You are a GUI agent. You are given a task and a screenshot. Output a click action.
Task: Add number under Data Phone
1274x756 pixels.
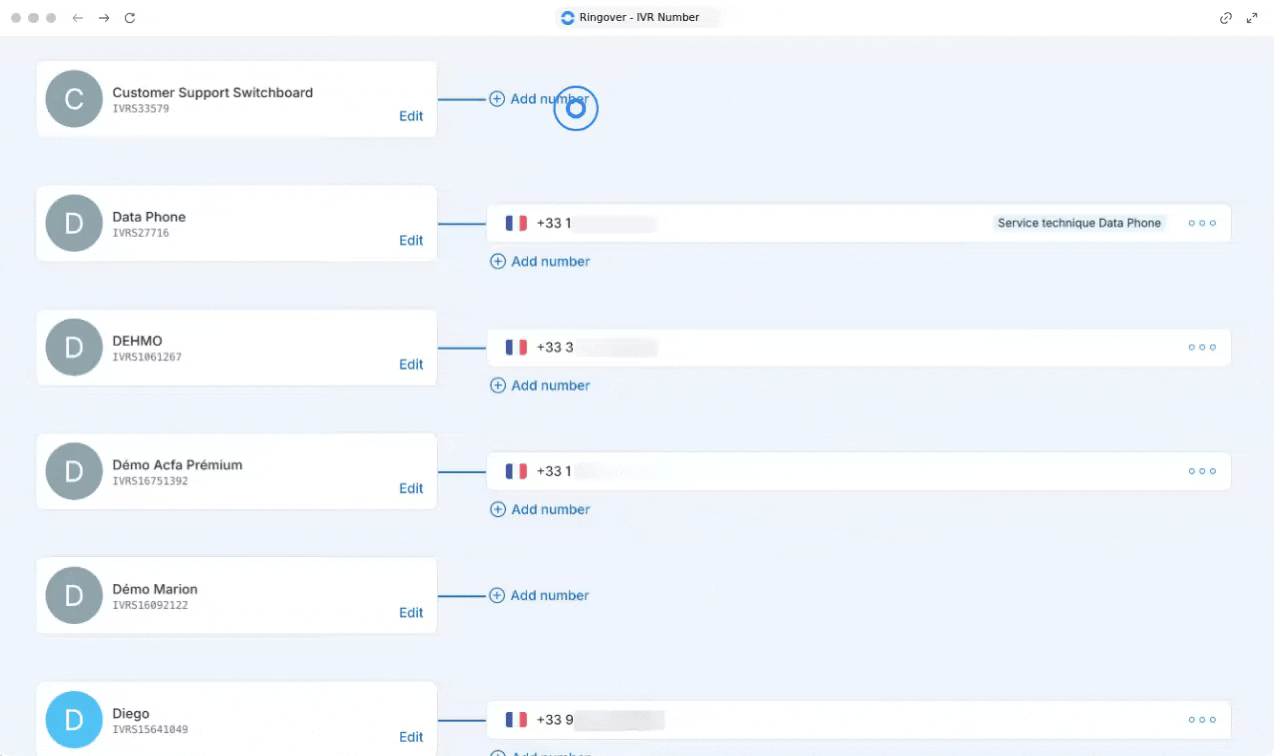tap(540, 261)
